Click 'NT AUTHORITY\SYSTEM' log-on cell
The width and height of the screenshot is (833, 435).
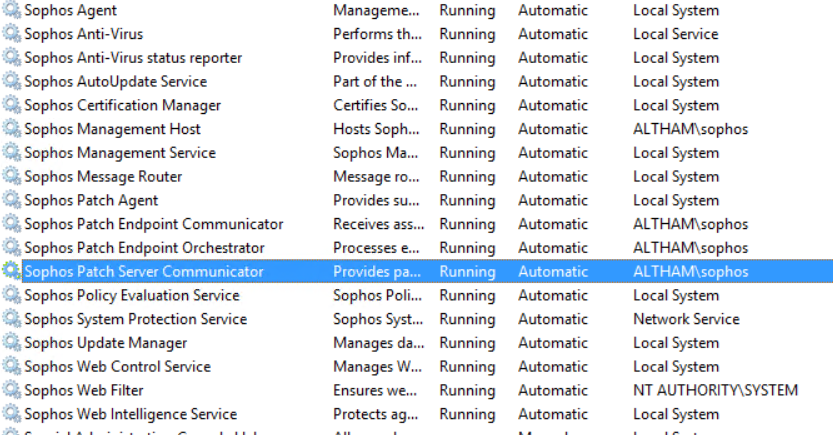pos(716,390)
